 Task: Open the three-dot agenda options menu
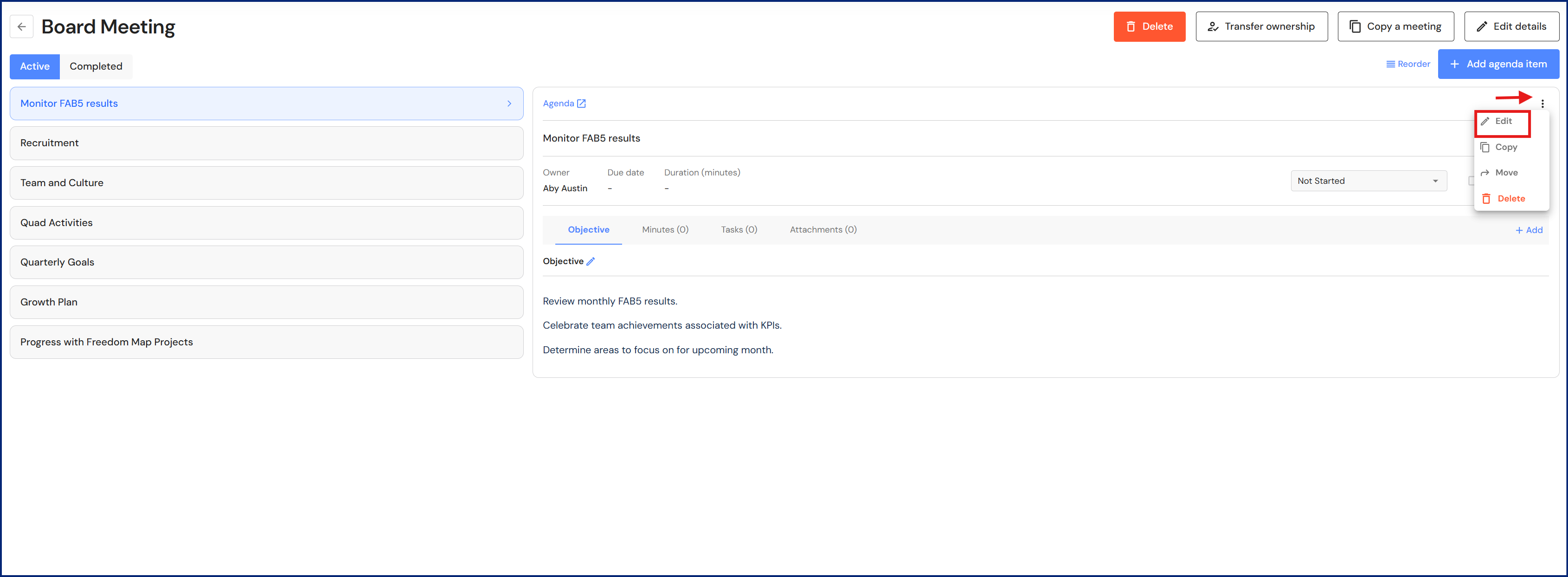coord(1542,104)
